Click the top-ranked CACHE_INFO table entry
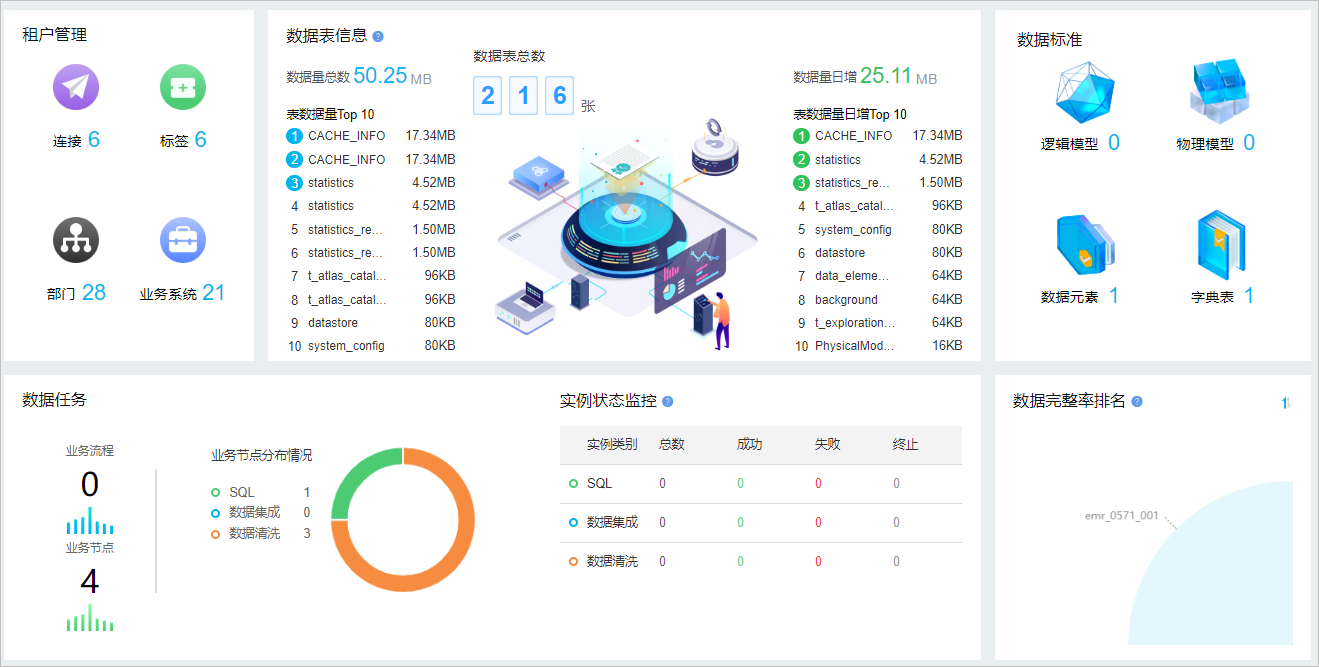Screen dimensions: 1319x667 click(x=346, y=136)
